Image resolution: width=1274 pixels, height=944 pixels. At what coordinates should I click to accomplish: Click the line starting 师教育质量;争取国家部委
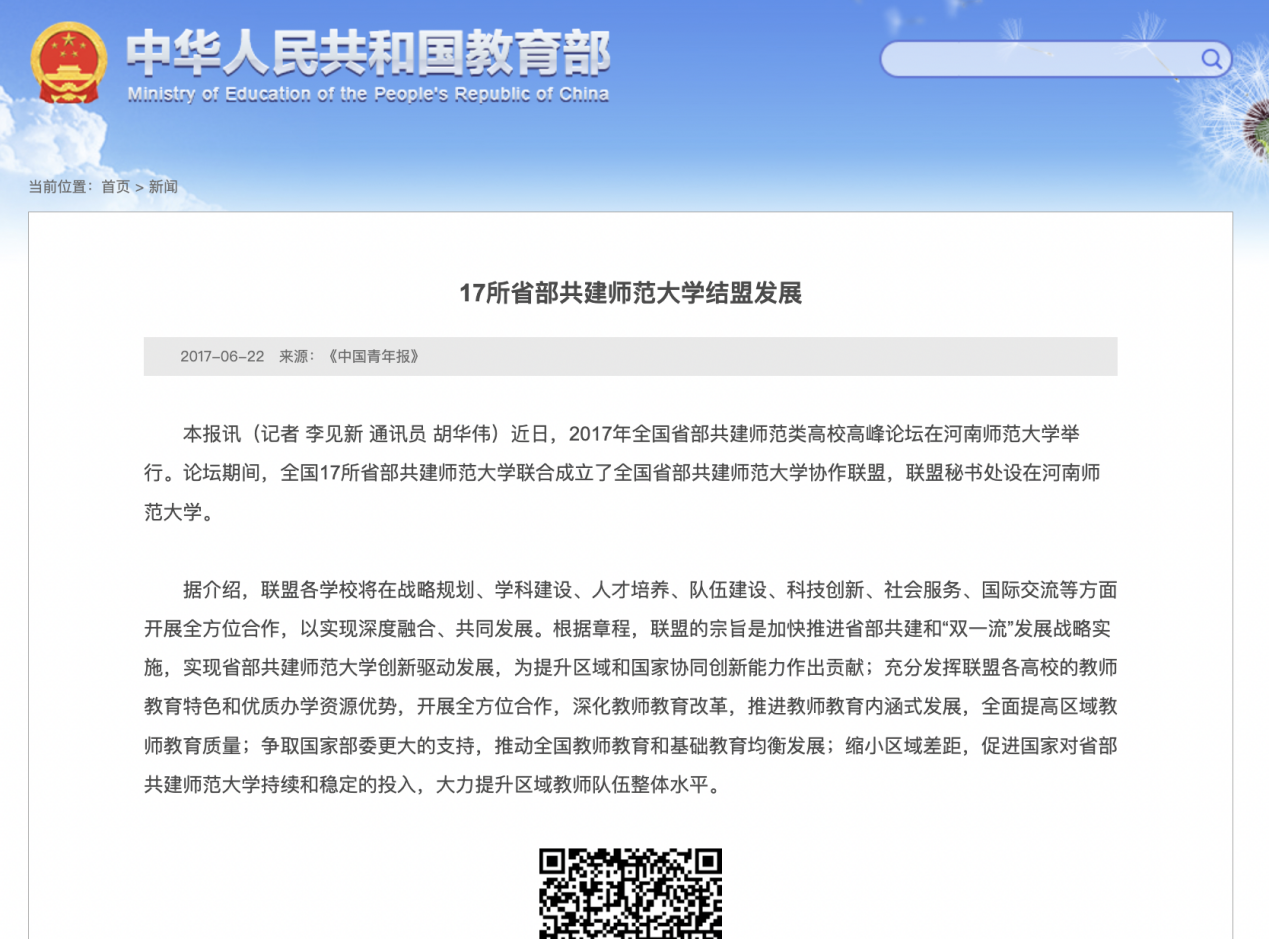(630, 746)
